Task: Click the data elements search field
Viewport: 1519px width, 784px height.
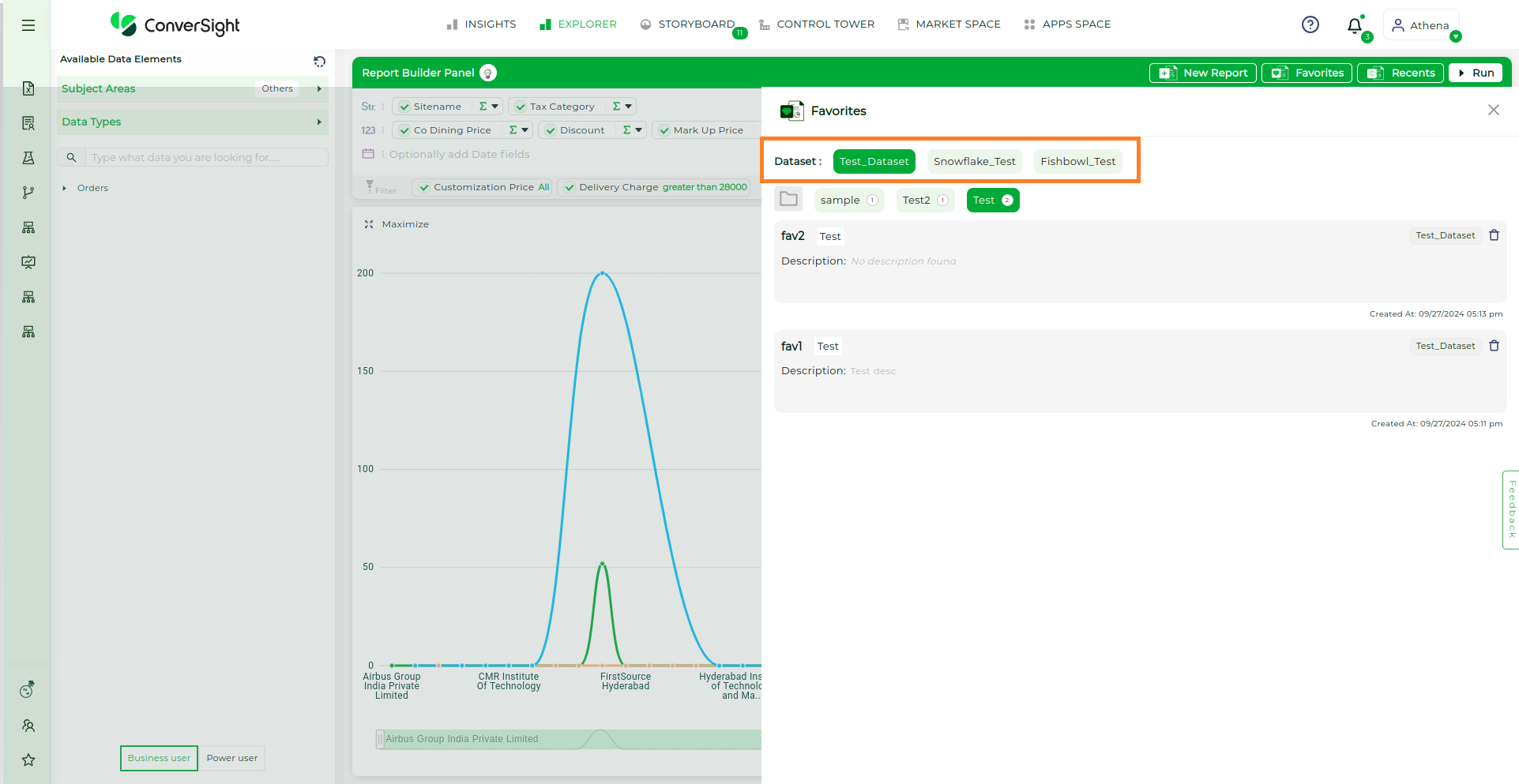Action: [x=207, y=157]
